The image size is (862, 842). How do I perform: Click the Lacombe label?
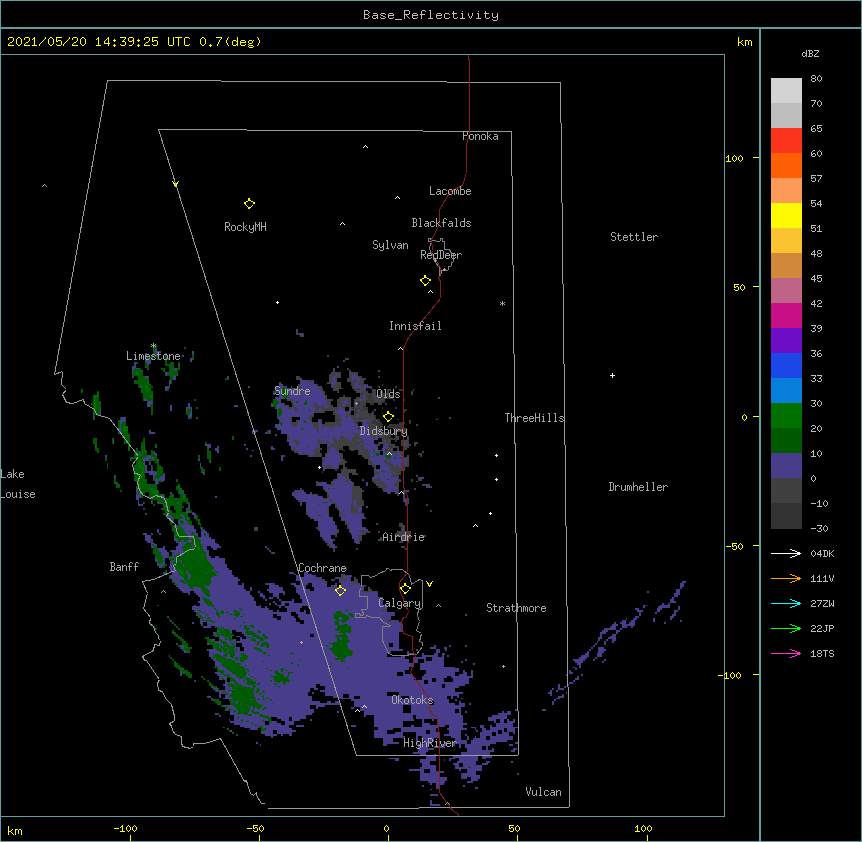click(450, 191)
